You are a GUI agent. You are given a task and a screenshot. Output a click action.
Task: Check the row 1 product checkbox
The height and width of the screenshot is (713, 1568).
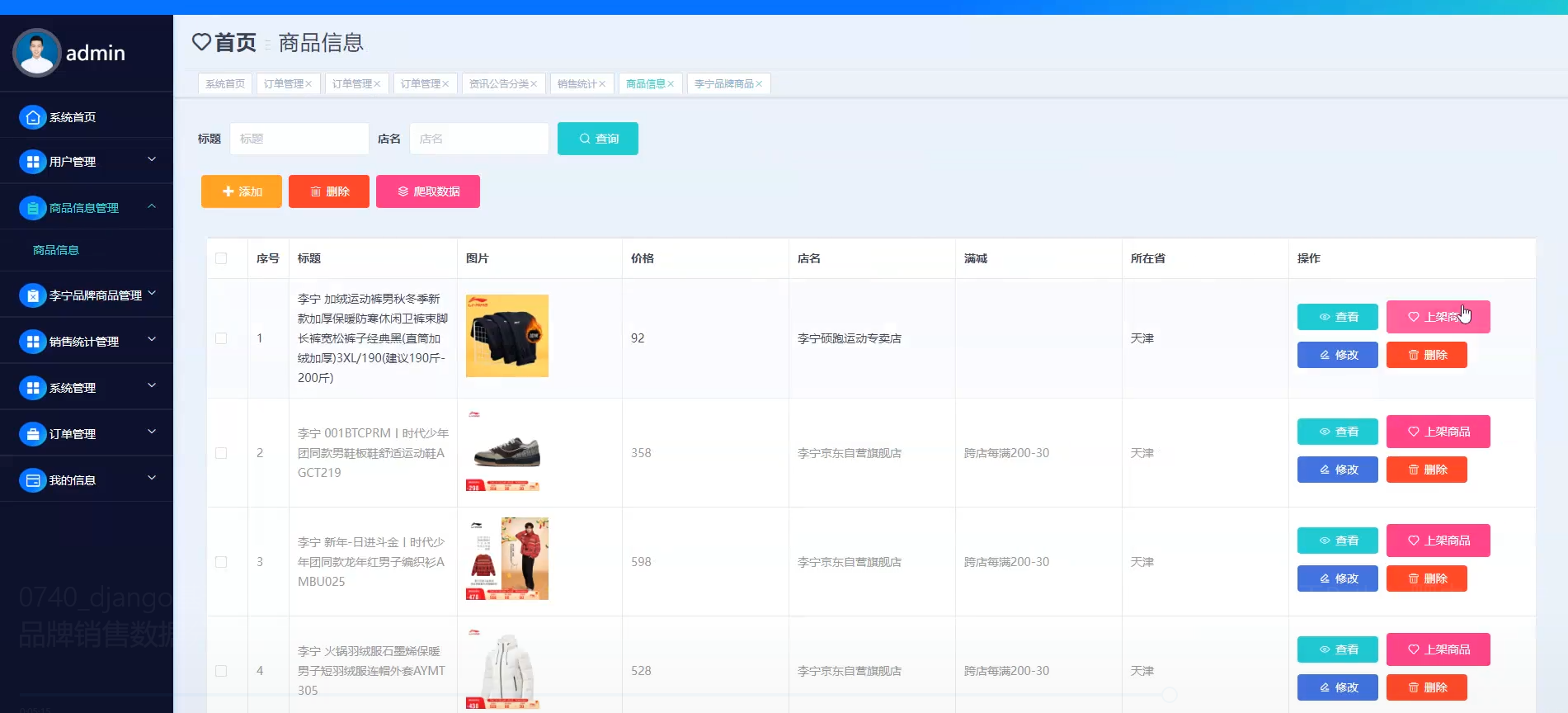coord(221,338)
